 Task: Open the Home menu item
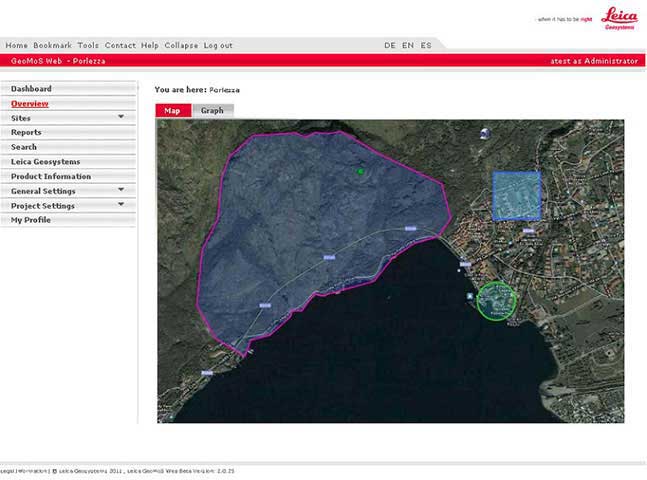(17, 45)
